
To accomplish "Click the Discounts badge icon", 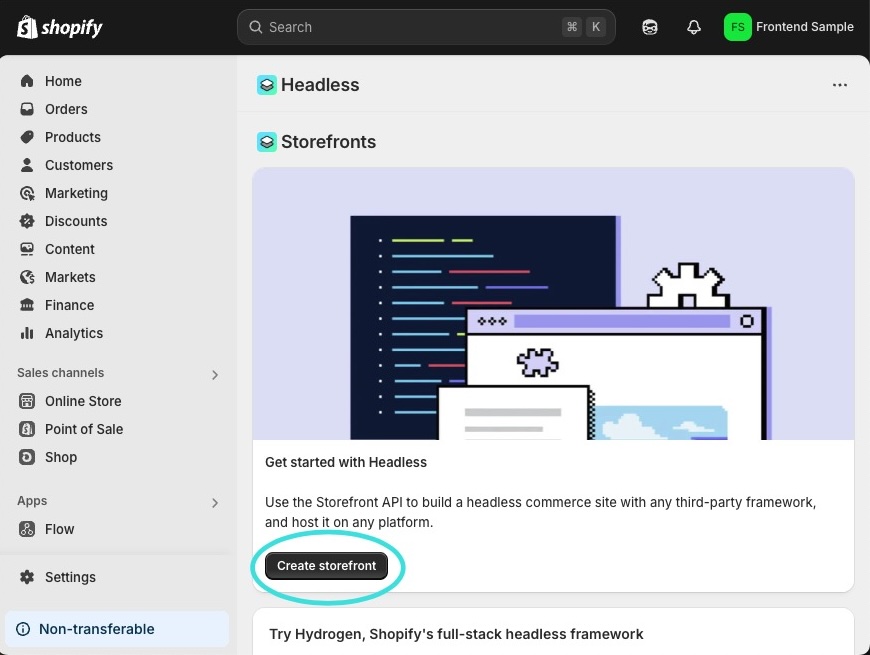I will 27,221.
